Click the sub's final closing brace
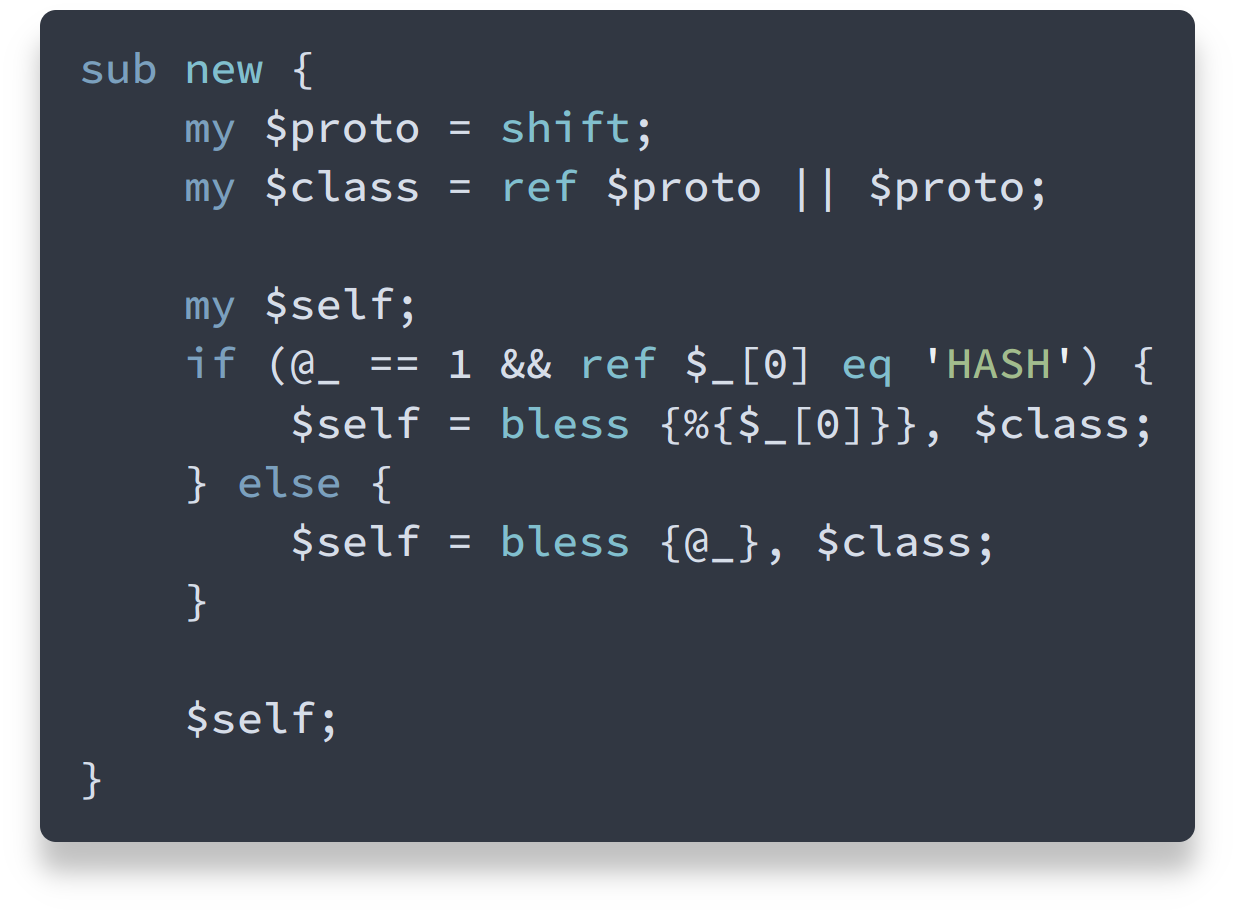 pos(91,779)
